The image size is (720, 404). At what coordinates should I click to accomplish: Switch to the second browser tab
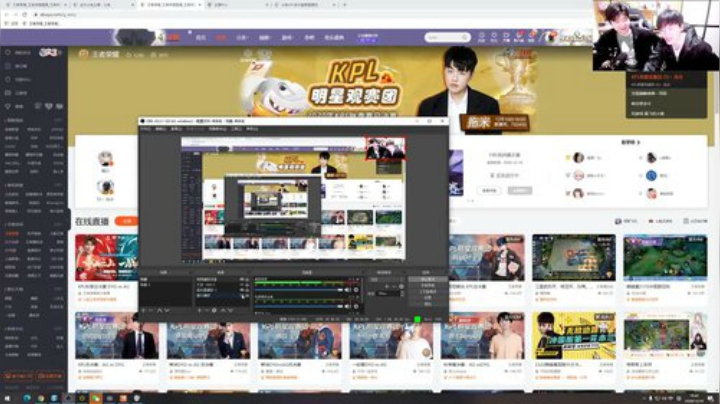tap(105, 5)
